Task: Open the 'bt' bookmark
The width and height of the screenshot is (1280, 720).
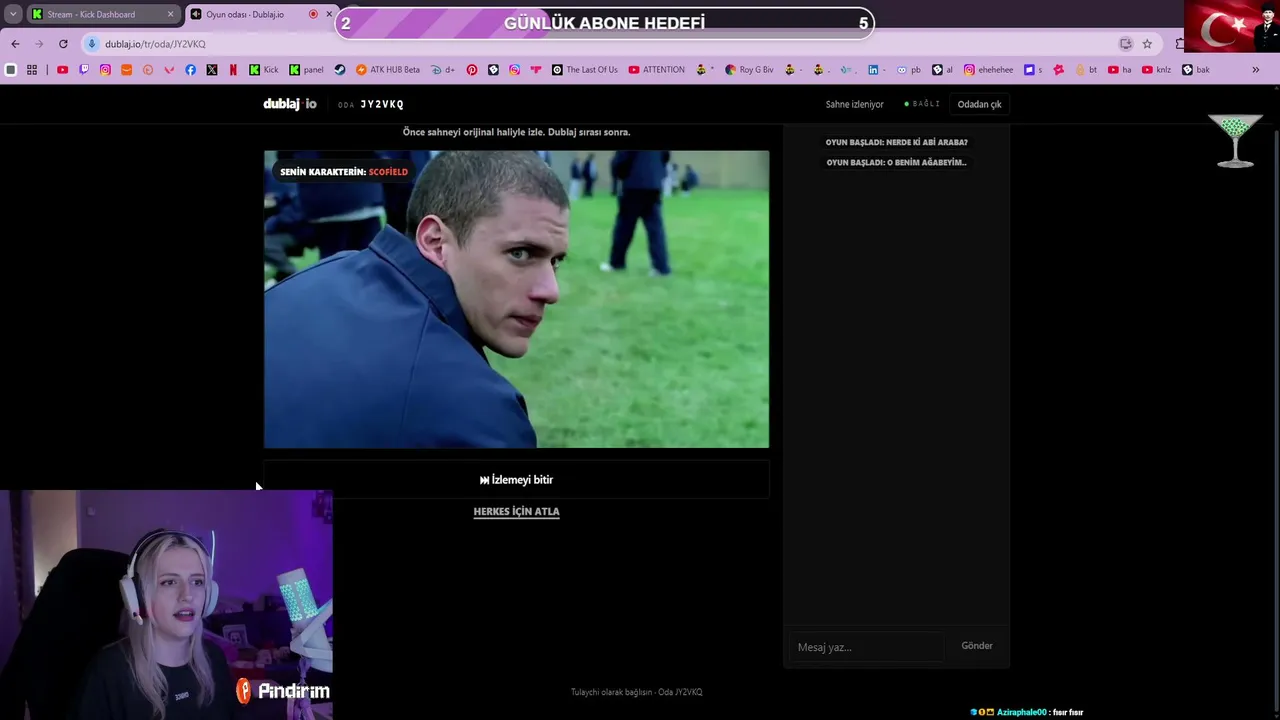Action: (x=1087, y=70)
